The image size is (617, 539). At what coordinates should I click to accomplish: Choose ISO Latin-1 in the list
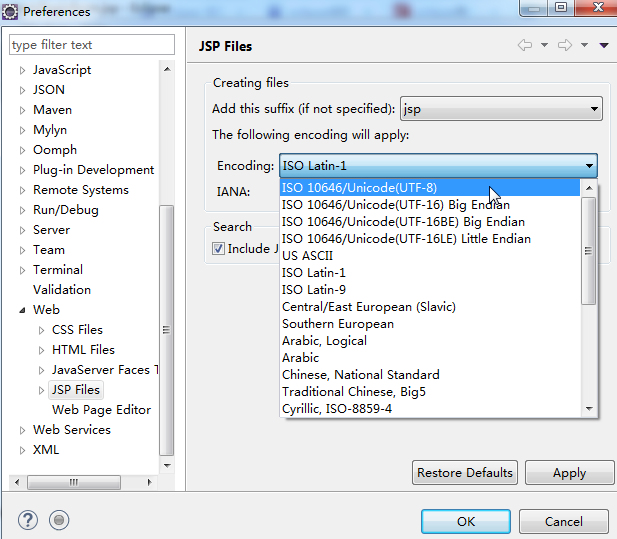(x=430, y=273)
